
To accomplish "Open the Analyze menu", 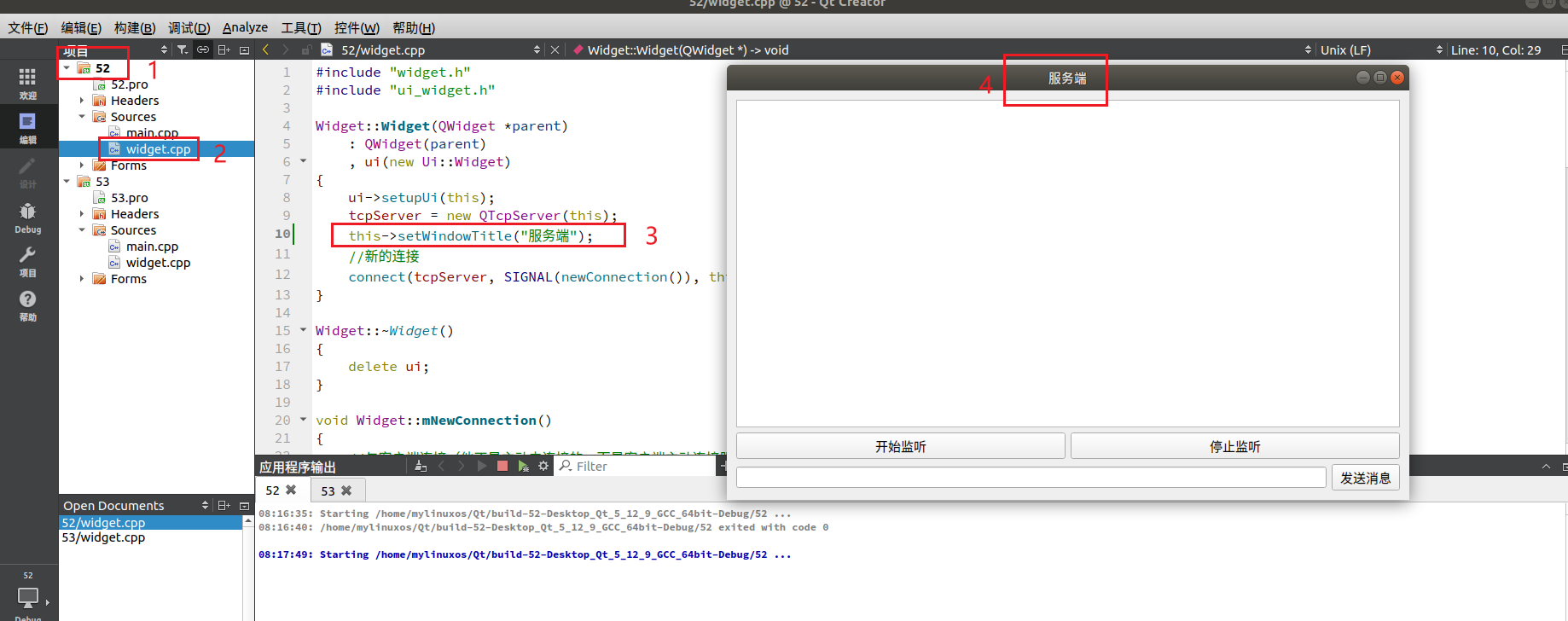I will [245, 27].
